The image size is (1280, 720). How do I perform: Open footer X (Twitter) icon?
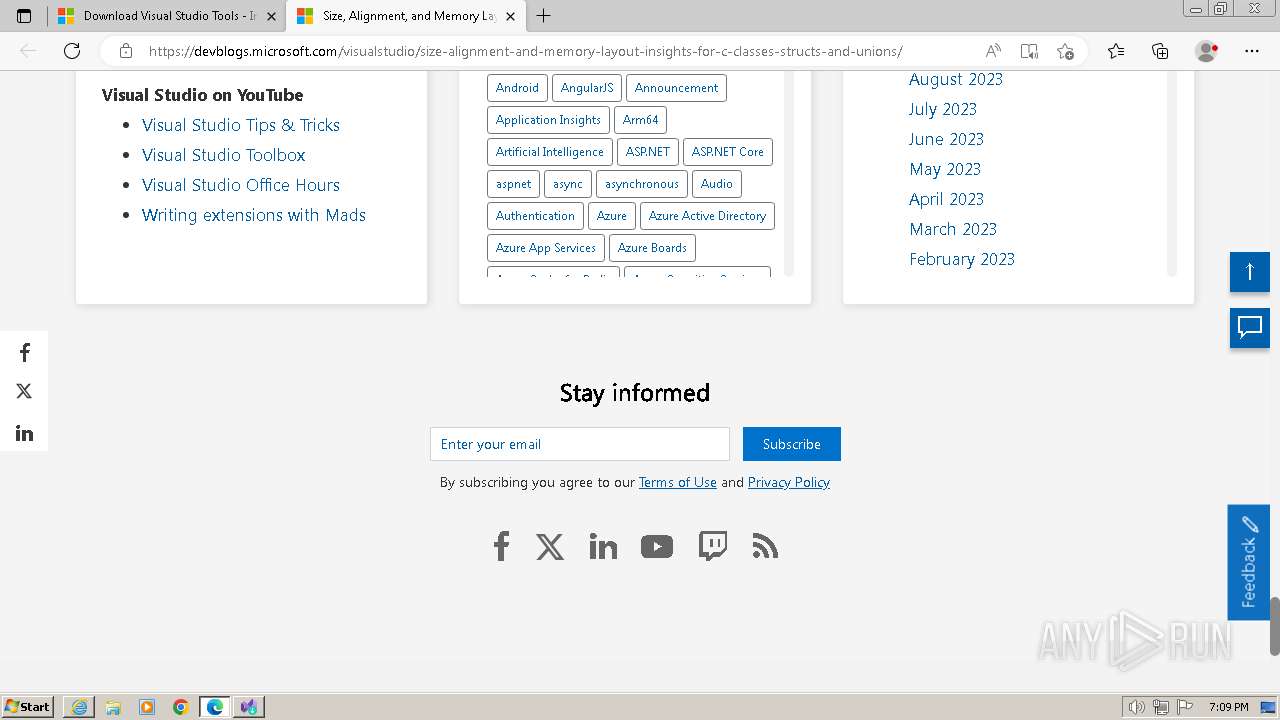550,546
